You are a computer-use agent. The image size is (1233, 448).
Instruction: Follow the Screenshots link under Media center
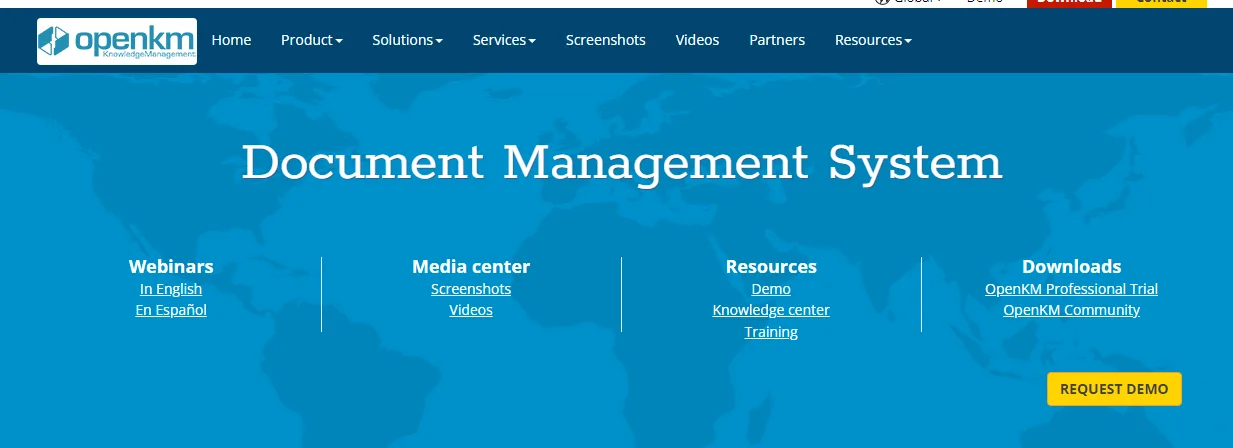[x=471, y=289]
